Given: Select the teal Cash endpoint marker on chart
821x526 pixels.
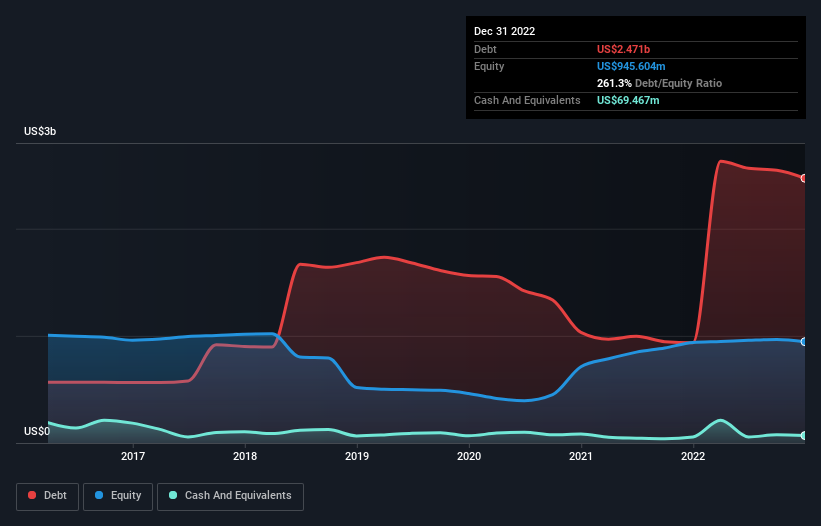Looking at the screenshot, I should pyautogui.click(x=804, y=435).
